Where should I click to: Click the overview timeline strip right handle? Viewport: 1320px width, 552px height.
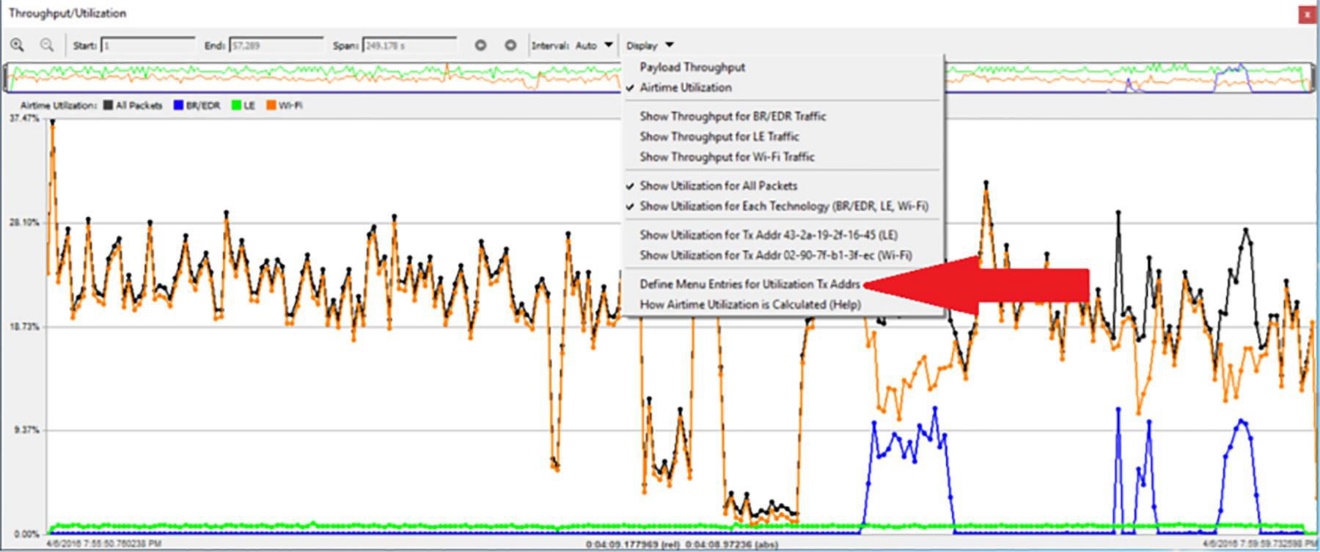point(1311,78)
